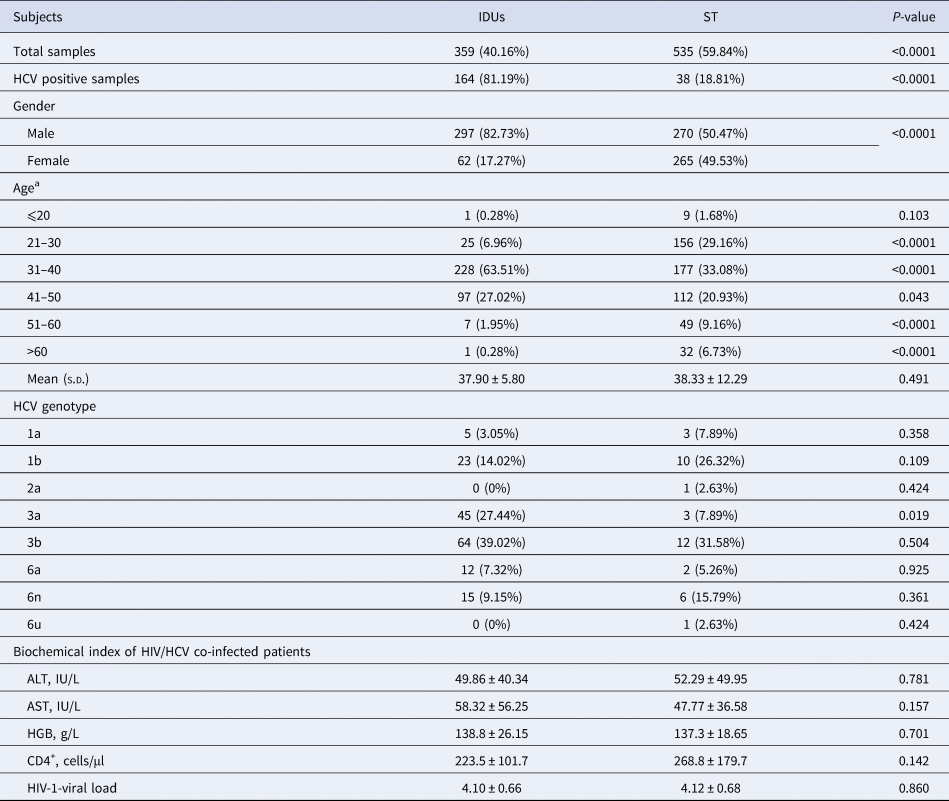Click the 3a genotype row label

36,517
